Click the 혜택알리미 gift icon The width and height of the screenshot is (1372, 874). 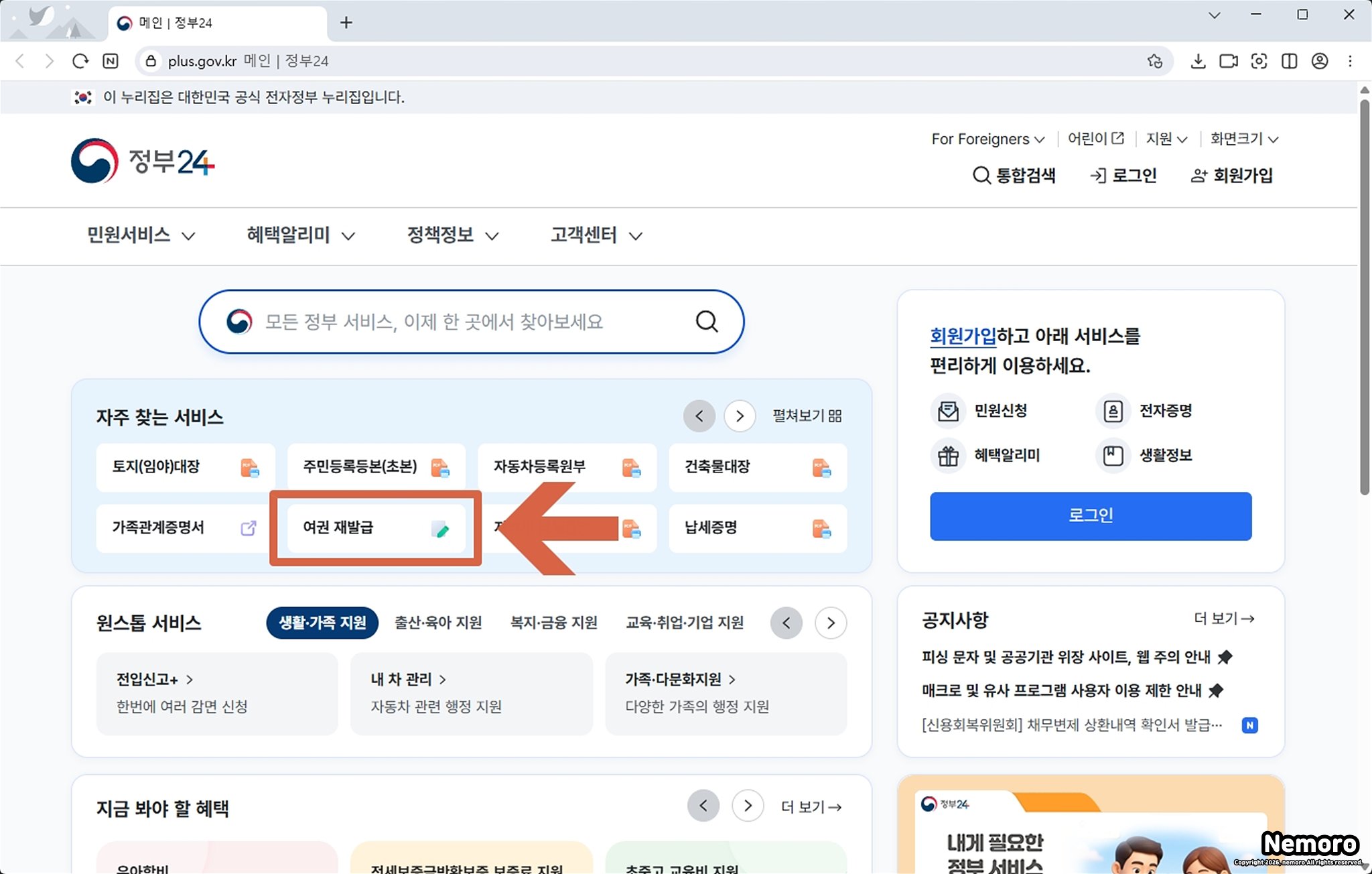click(948, 456)
